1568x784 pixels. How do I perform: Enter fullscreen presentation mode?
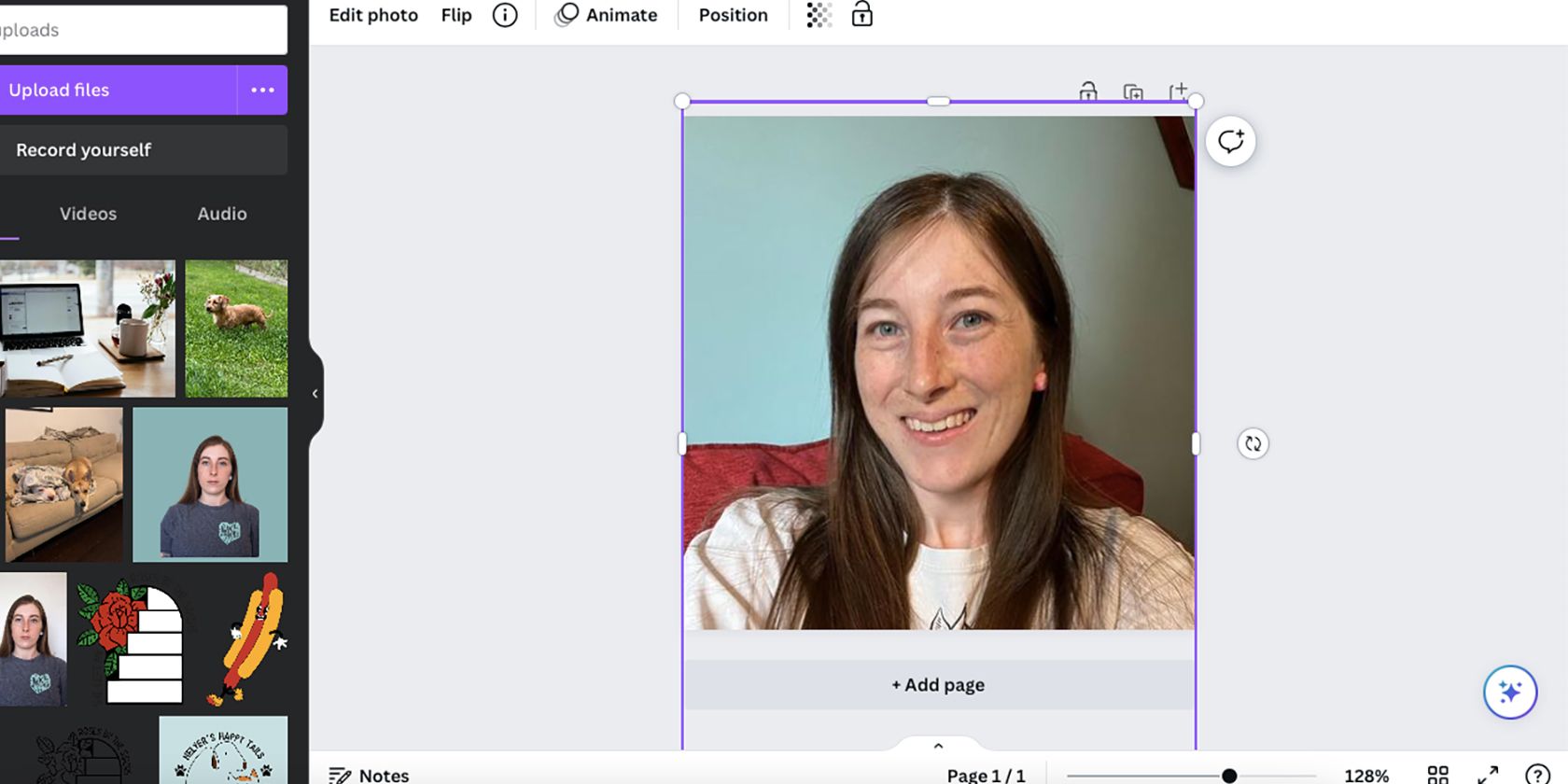pos(1488,775)
